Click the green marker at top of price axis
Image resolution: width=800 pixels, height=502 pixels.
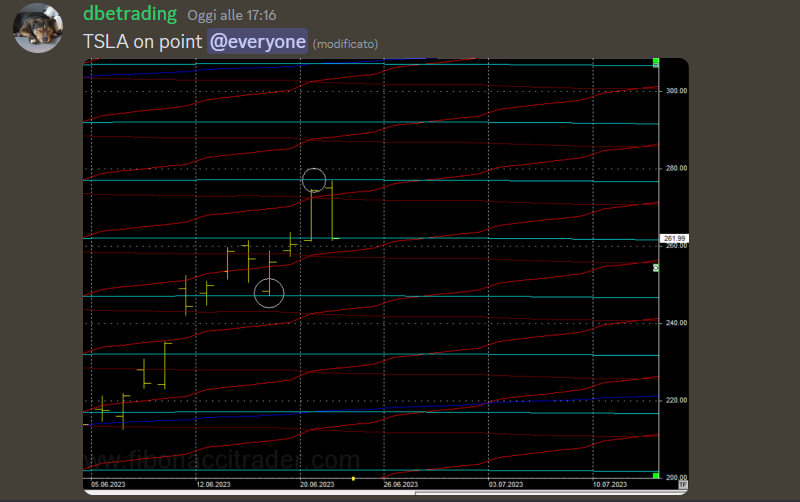click(x=656, y=63)
